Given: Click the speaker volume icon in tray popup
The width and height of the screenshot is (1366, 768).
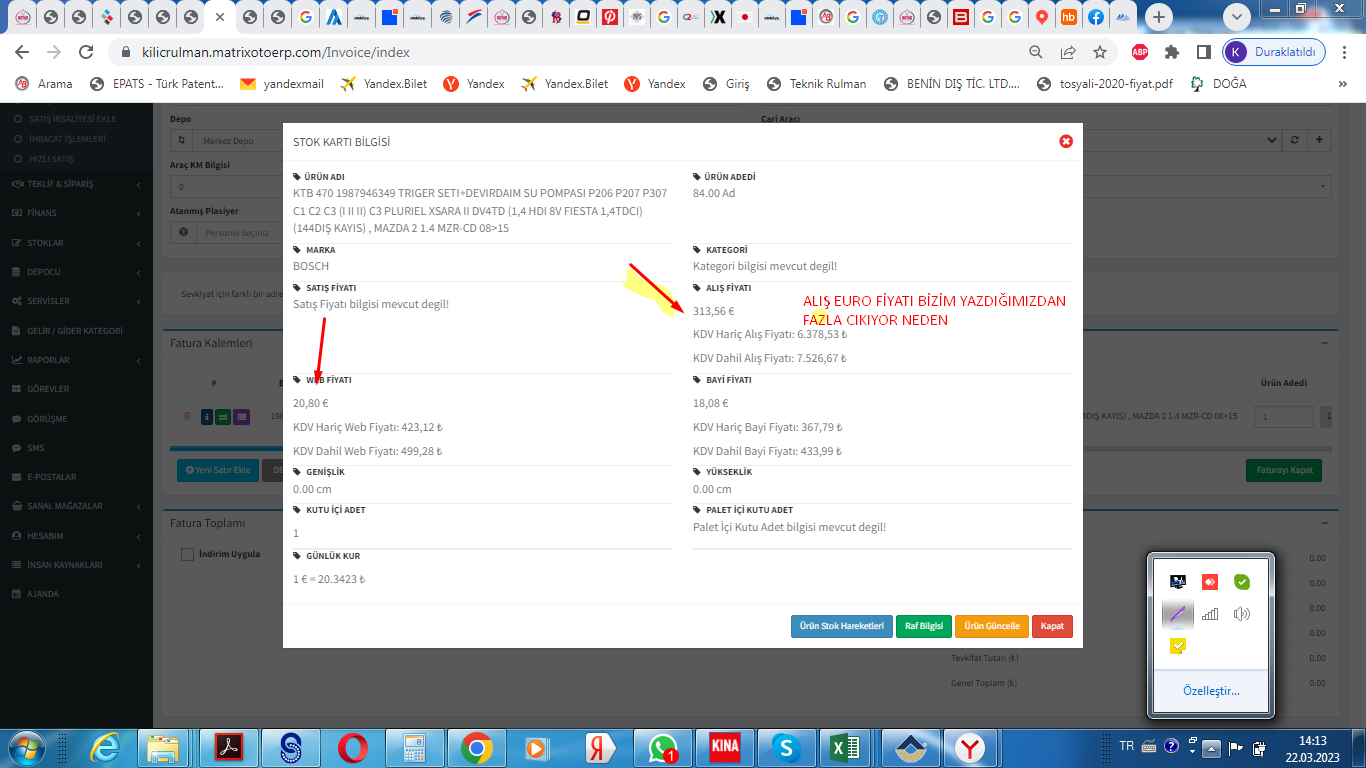Looking at the screenshot, I should coord(1242,614).
